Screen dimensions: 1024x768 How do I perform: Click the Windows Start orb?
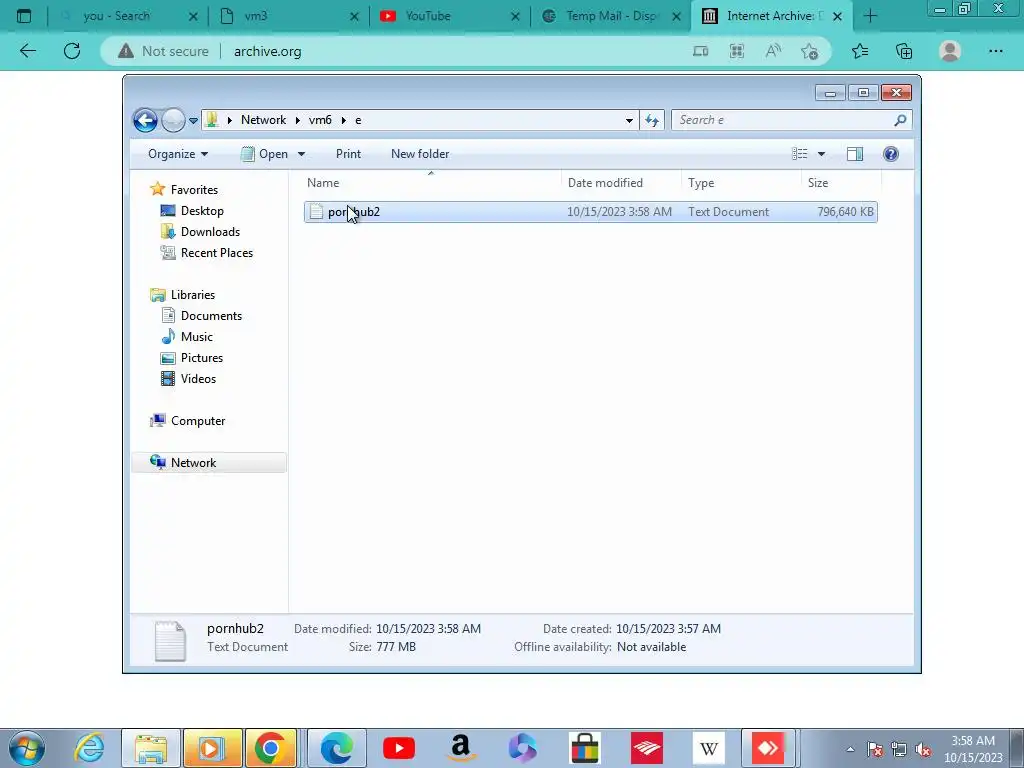(26, 748)
